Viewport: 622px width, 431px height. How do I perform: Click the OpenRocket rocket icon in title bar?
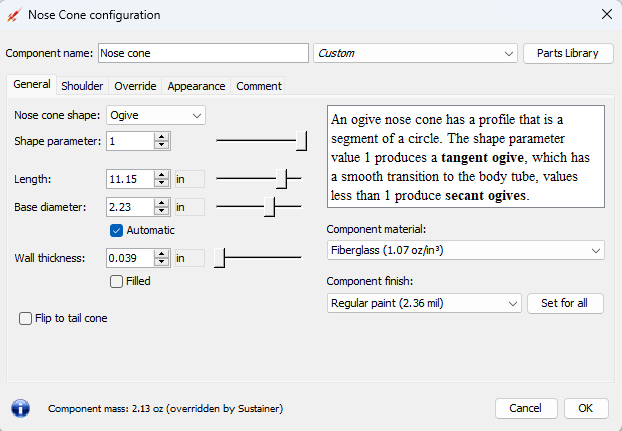[14, 15]
